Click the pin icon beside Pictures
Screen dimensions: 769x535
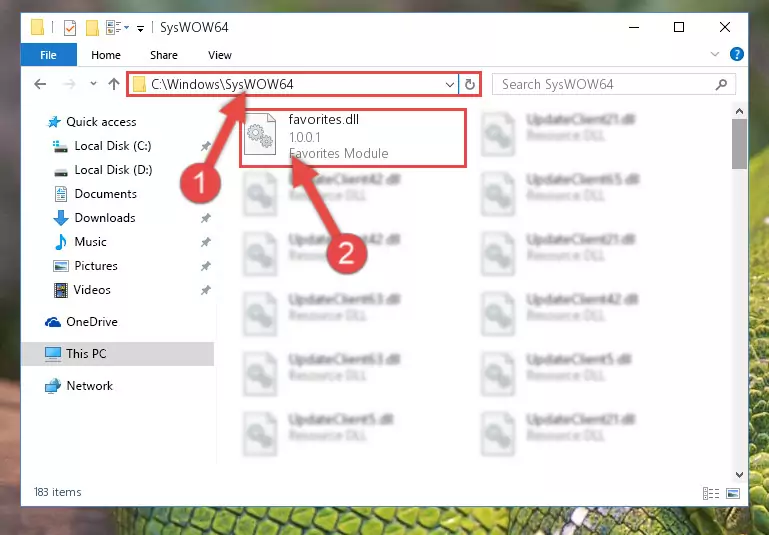[x=205, y=266]
